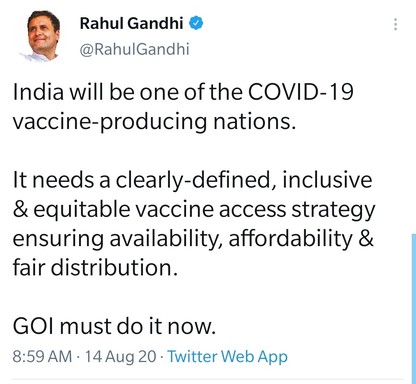Click 'equitable vaccine access strategy' text

click(205, 210)
